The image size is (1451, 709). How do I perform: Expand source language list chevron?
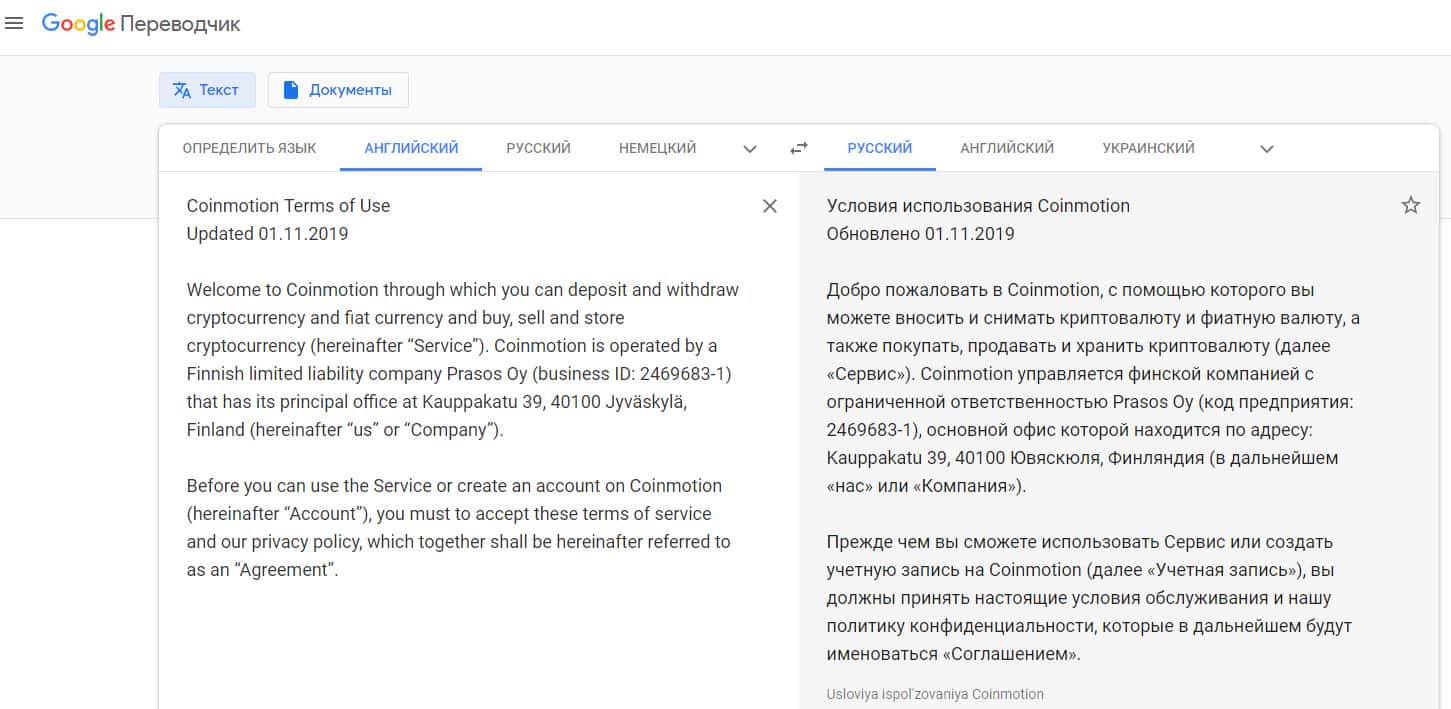(750, 149)
